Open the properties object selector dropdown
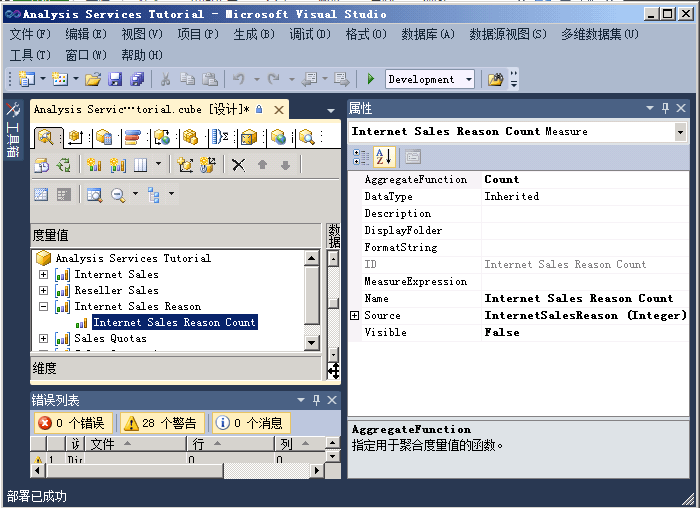This screenshot has height=508, width=700. pos(680,131)
